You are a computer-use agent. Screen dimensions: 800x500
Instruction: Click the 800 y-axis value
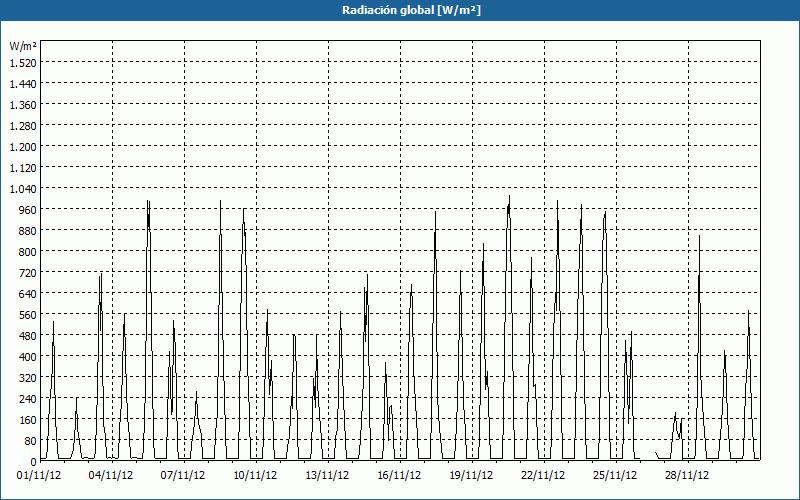click(x=28, y=252)
